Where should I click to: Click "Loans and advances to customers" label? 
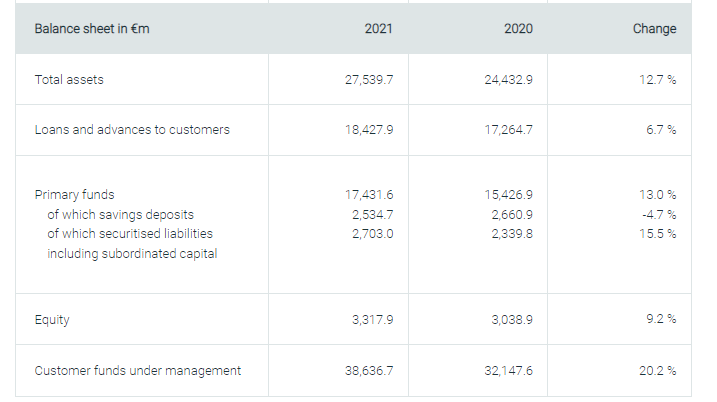pyautogui.click(x=132, y=130)
